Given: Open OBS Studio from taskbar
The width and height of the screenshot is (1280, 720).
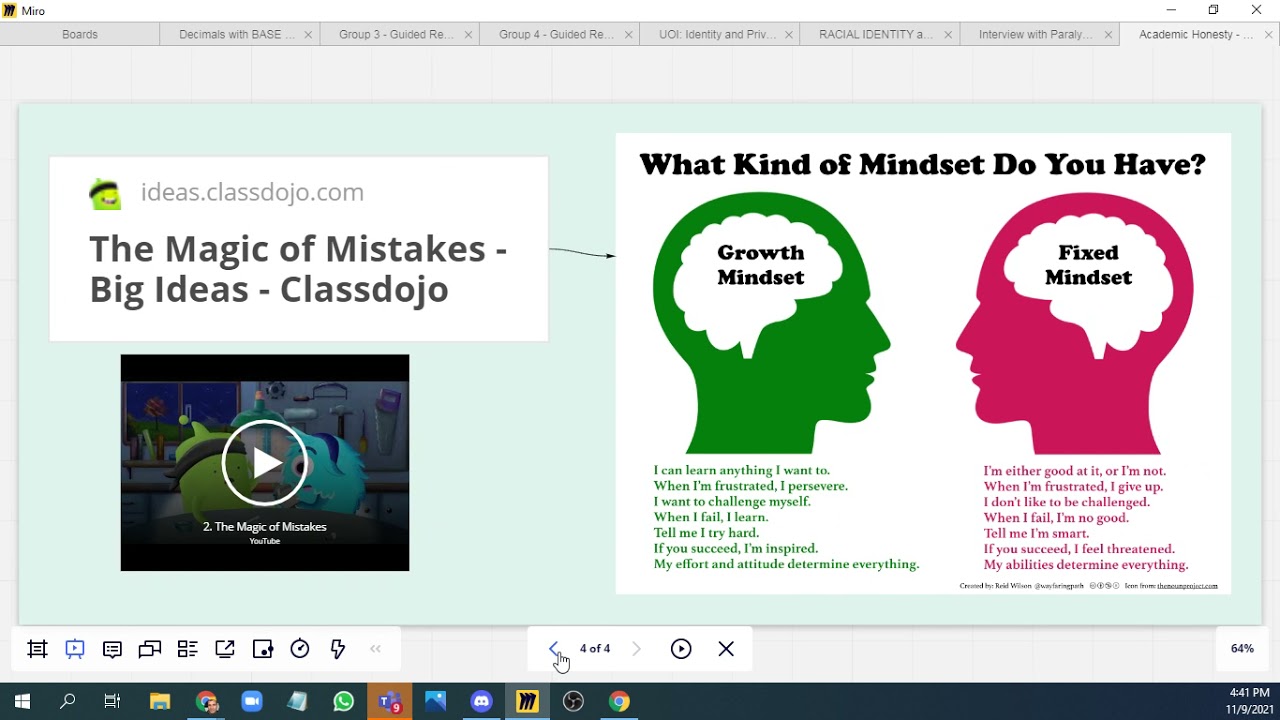Looking at the screenshot, I should tap(573, 701).
